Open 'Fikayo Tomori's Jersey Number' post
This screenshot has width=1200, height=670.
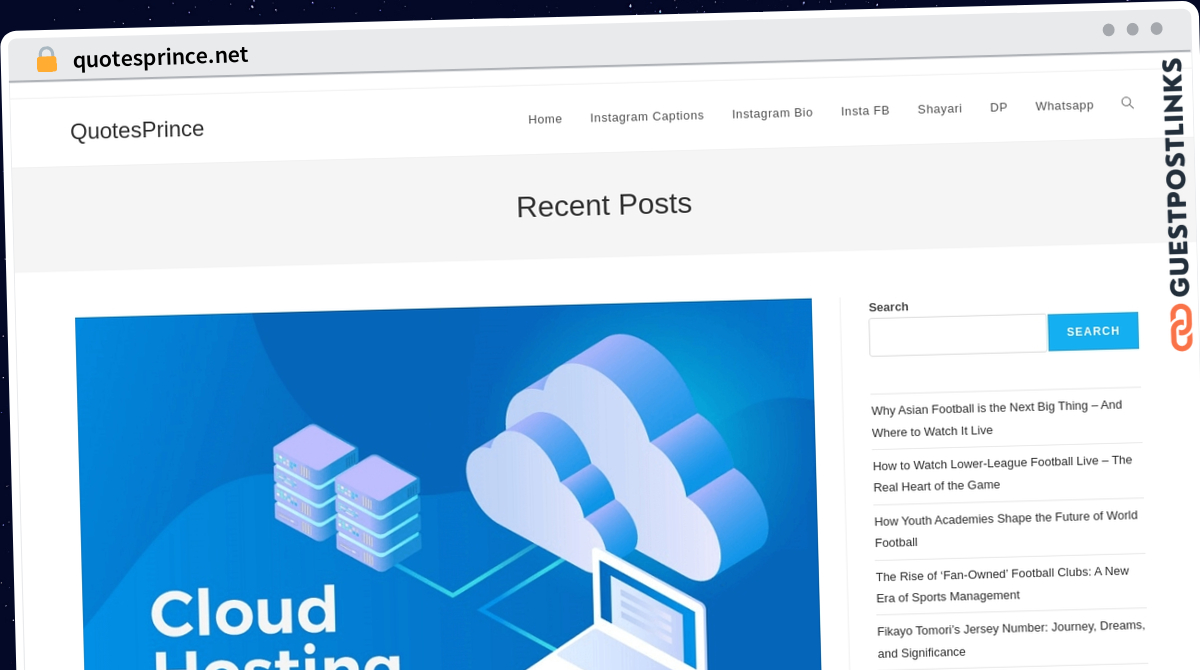click(x=1011, y=639)
